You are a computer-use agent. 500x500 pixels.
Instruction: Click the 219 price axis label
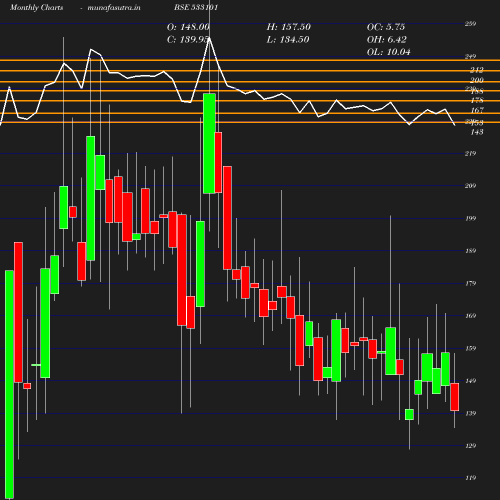click(470, 154)
